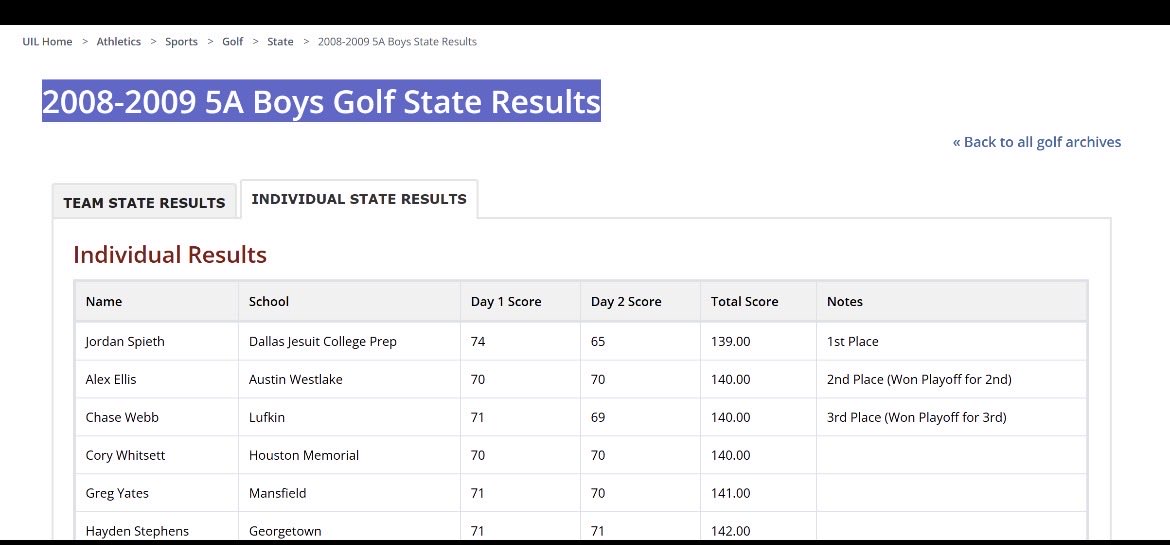Select the Alex Ellis name cell
Screen dimensions: 1170x545
coord(157,379)
